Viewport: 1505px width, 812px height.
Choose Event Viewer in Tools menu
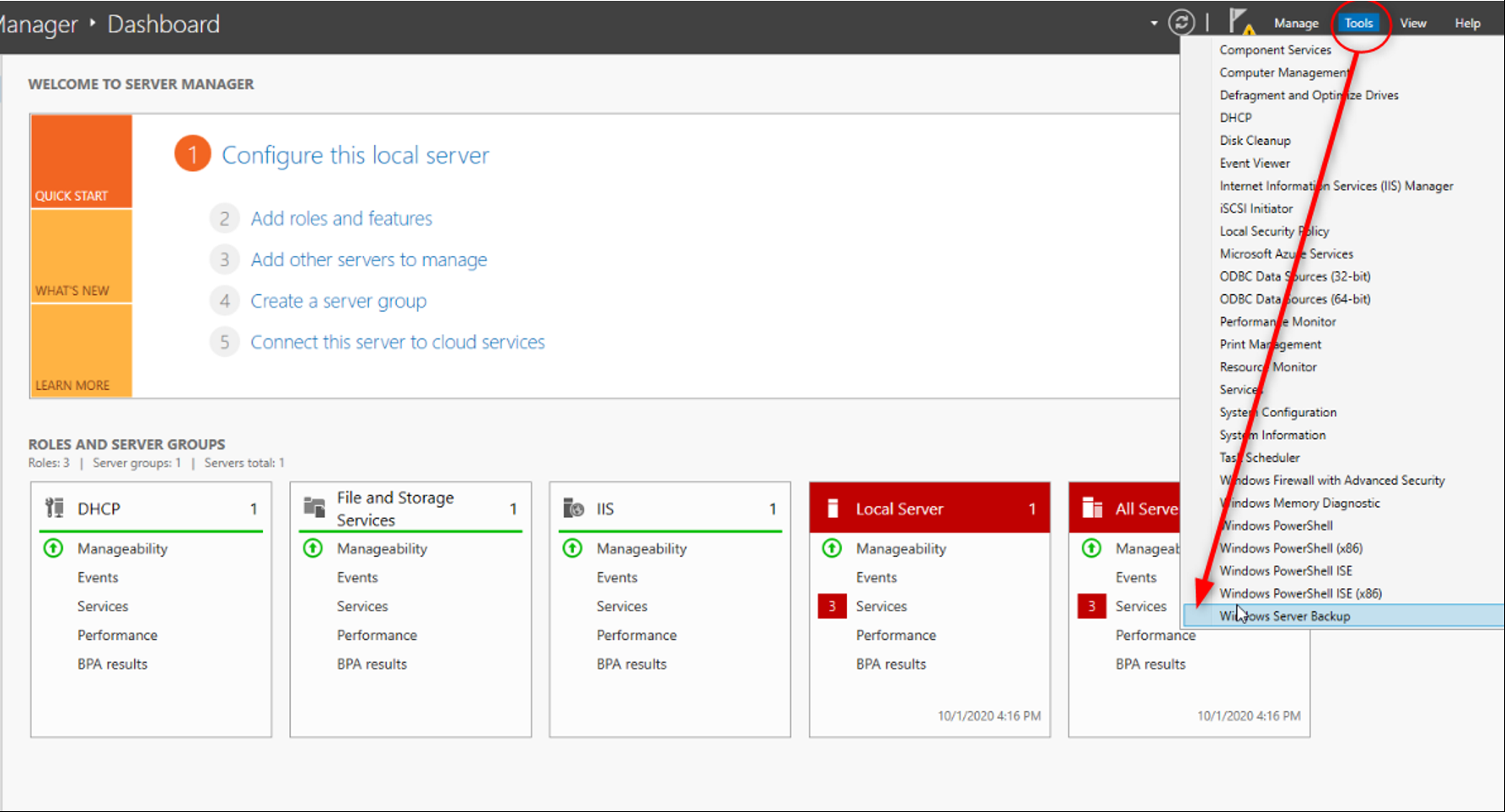(x=1254, y=163)
